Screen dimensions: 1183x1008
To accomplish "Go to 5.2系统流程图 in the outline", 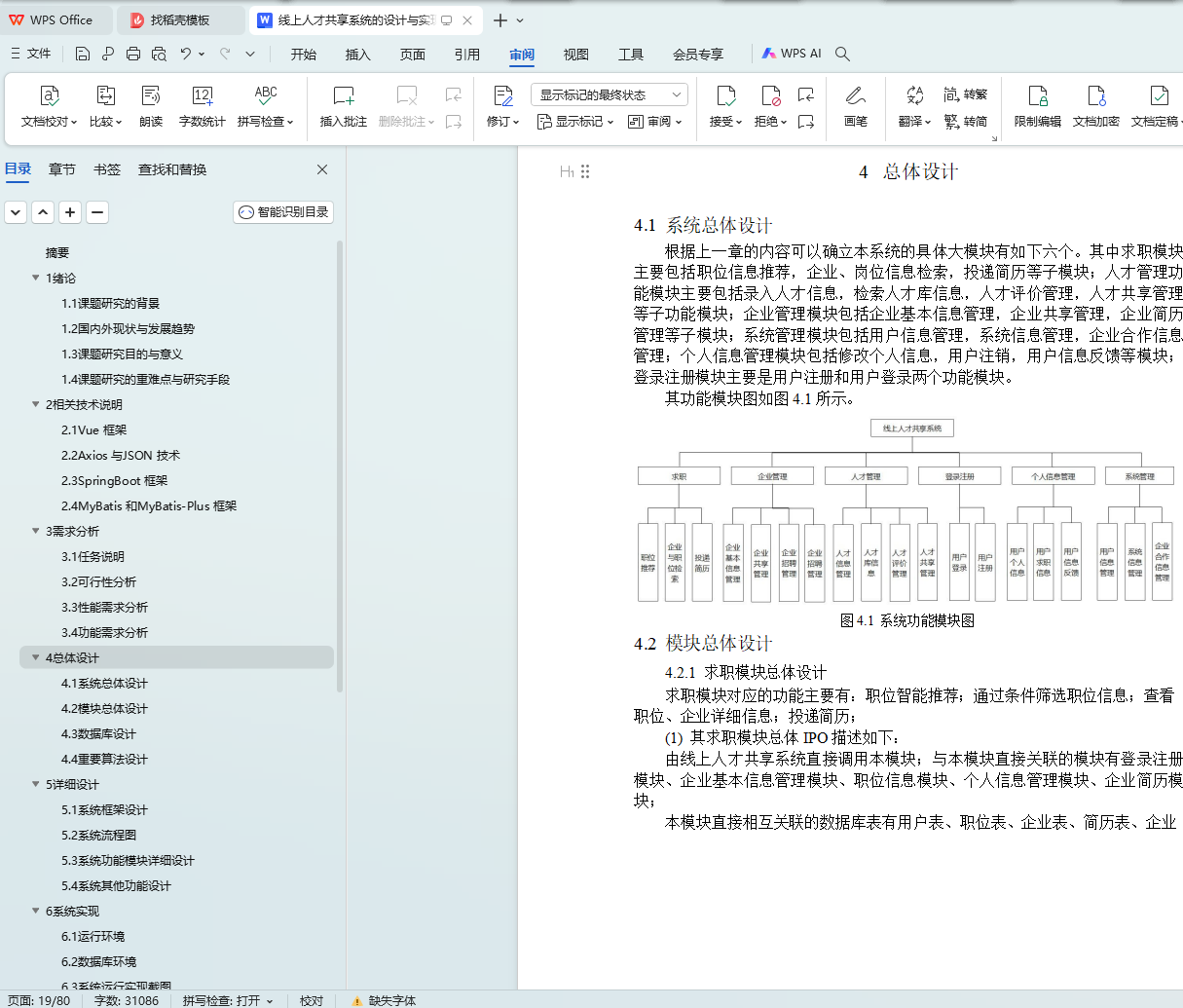I will pos(98,836).
